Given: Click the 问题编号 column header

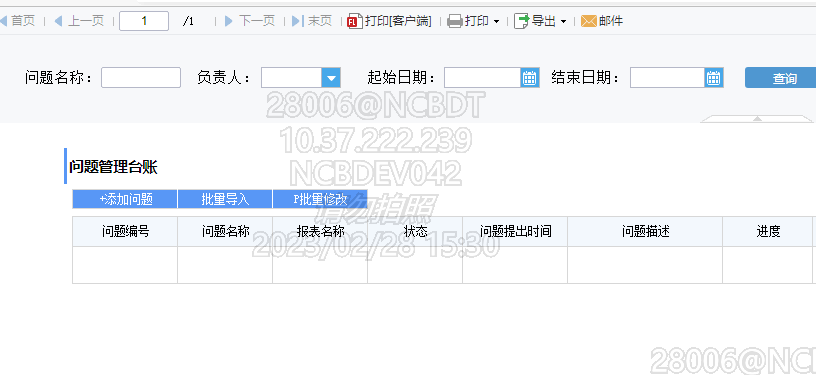Looking at the screenshot, I should tap(125, 231).
